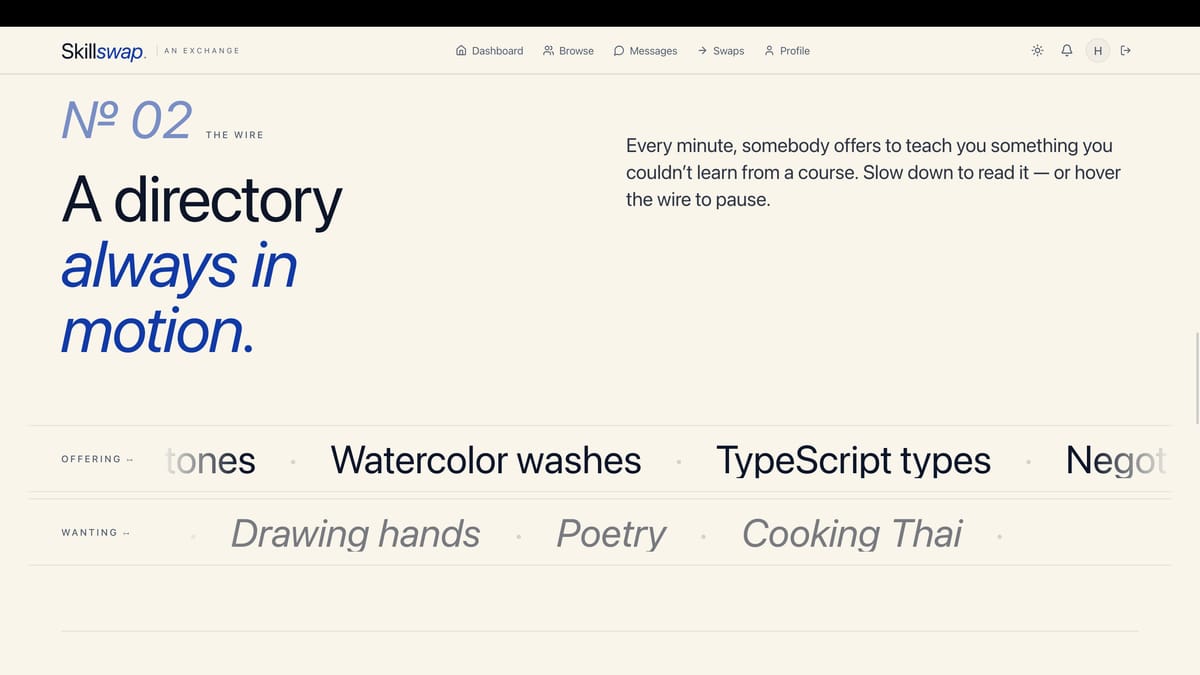
Task: Click the log out icon
Action: [1126, 51]
